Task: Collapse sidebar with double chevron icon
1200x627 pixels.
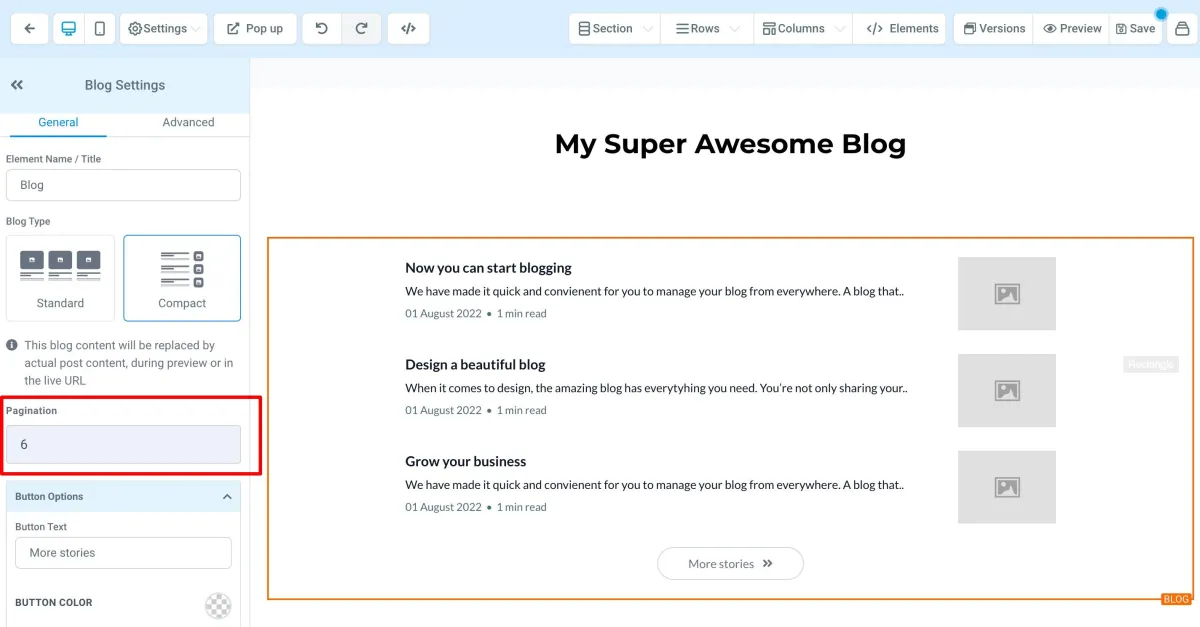Action: point(17,85)
